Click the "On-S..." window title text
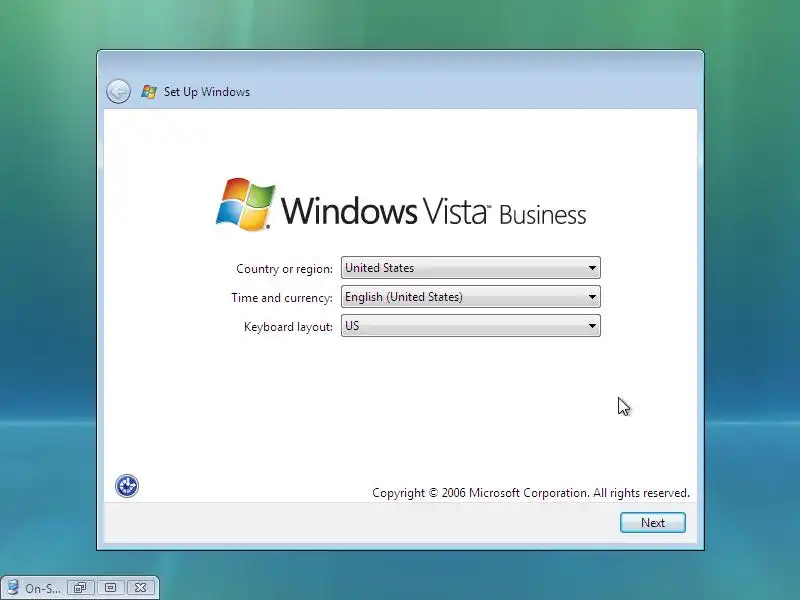Screen dimensions: 800x600 42,588
